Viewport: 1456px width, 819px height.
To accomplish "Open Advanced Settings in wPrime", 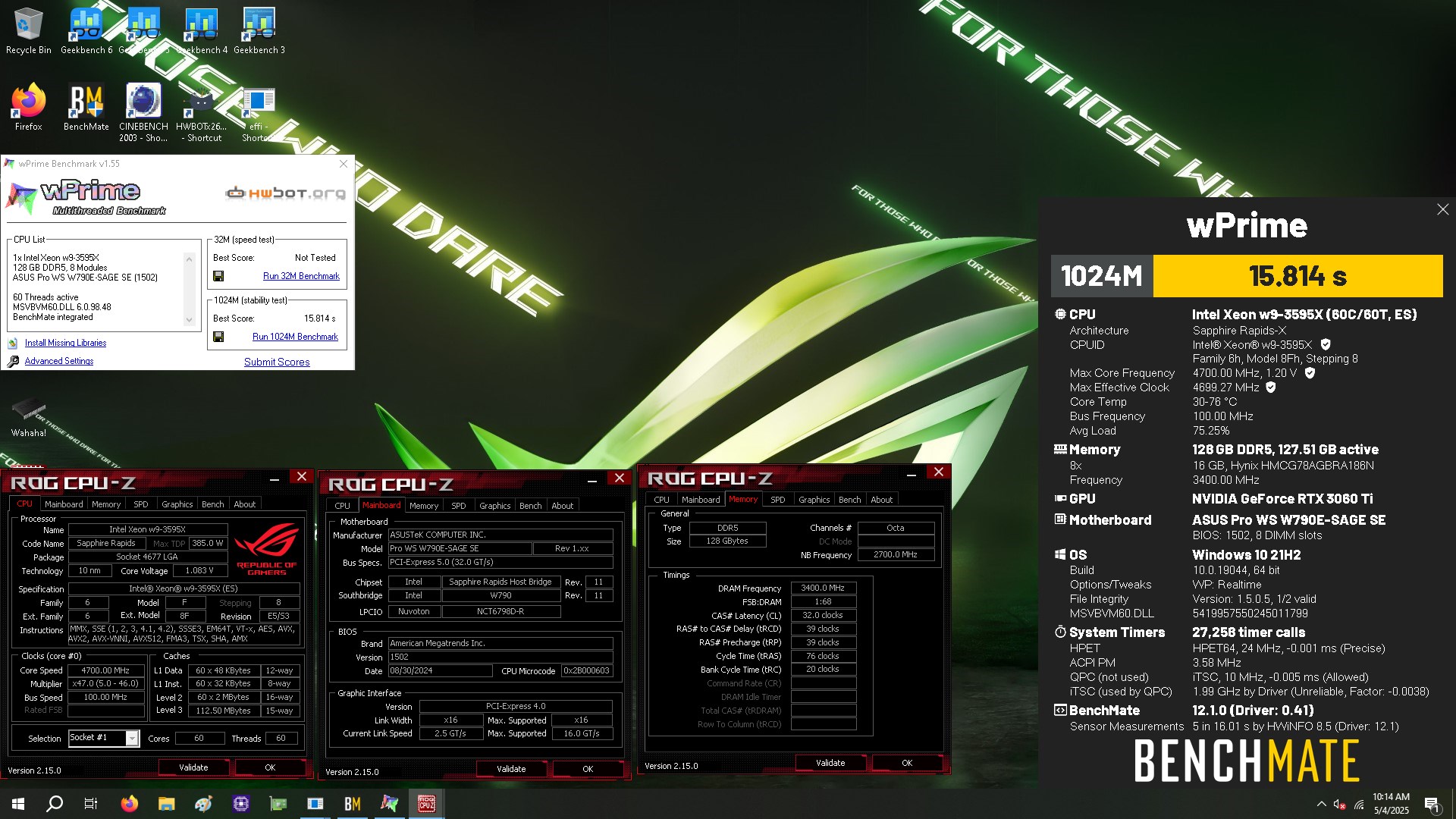I will pyautogui.click(x=59, y=361).
